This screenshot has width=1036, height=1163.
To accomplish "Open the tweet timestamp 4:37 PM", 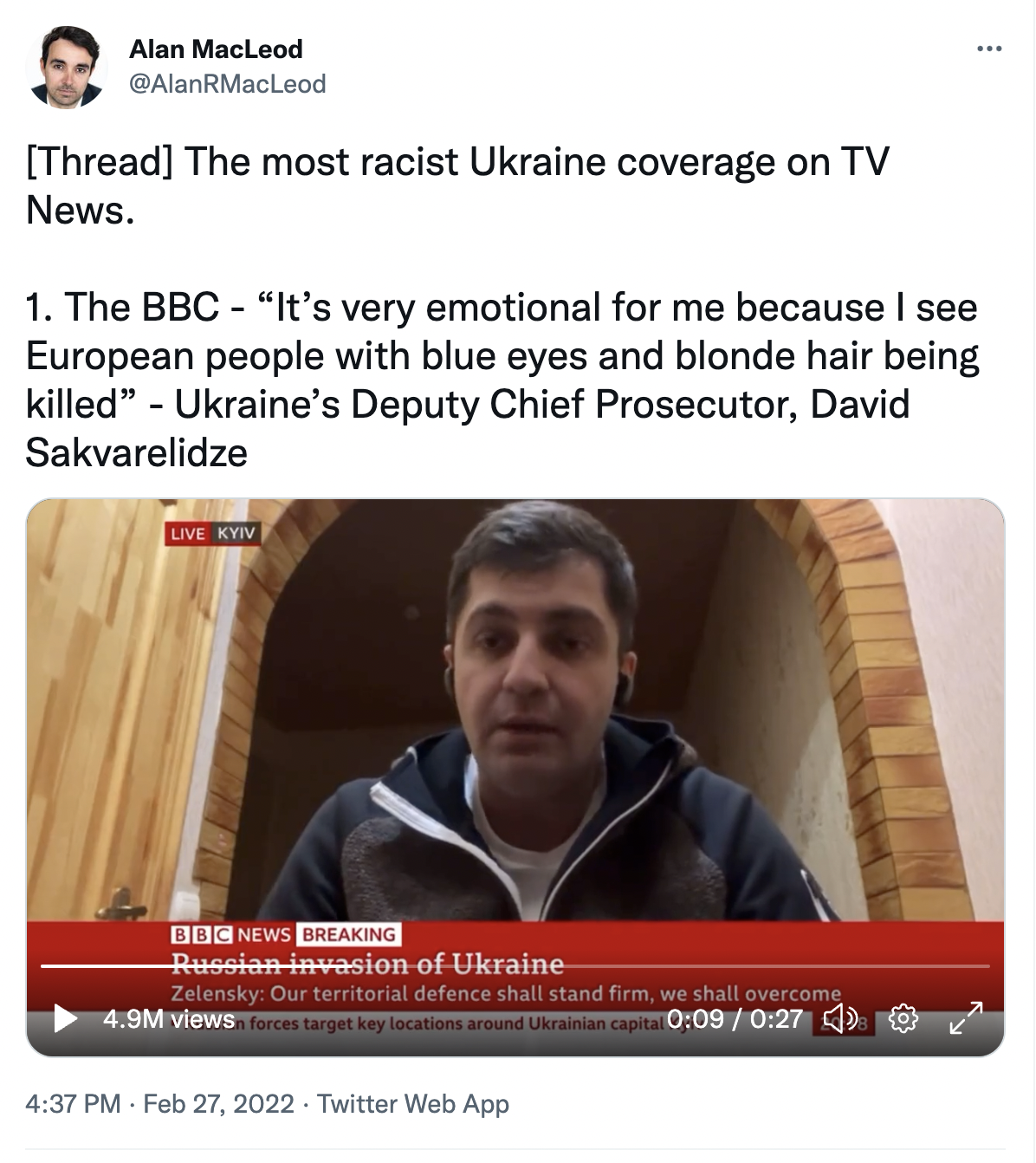I will (x=74, y=1104).
